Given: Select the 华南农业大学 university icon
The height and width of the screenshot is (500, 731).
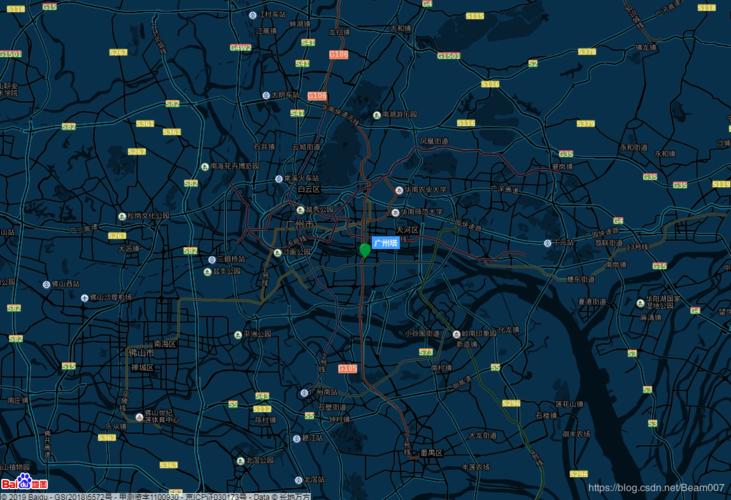Looking at the screenshot, I should [x=399, y=190].
